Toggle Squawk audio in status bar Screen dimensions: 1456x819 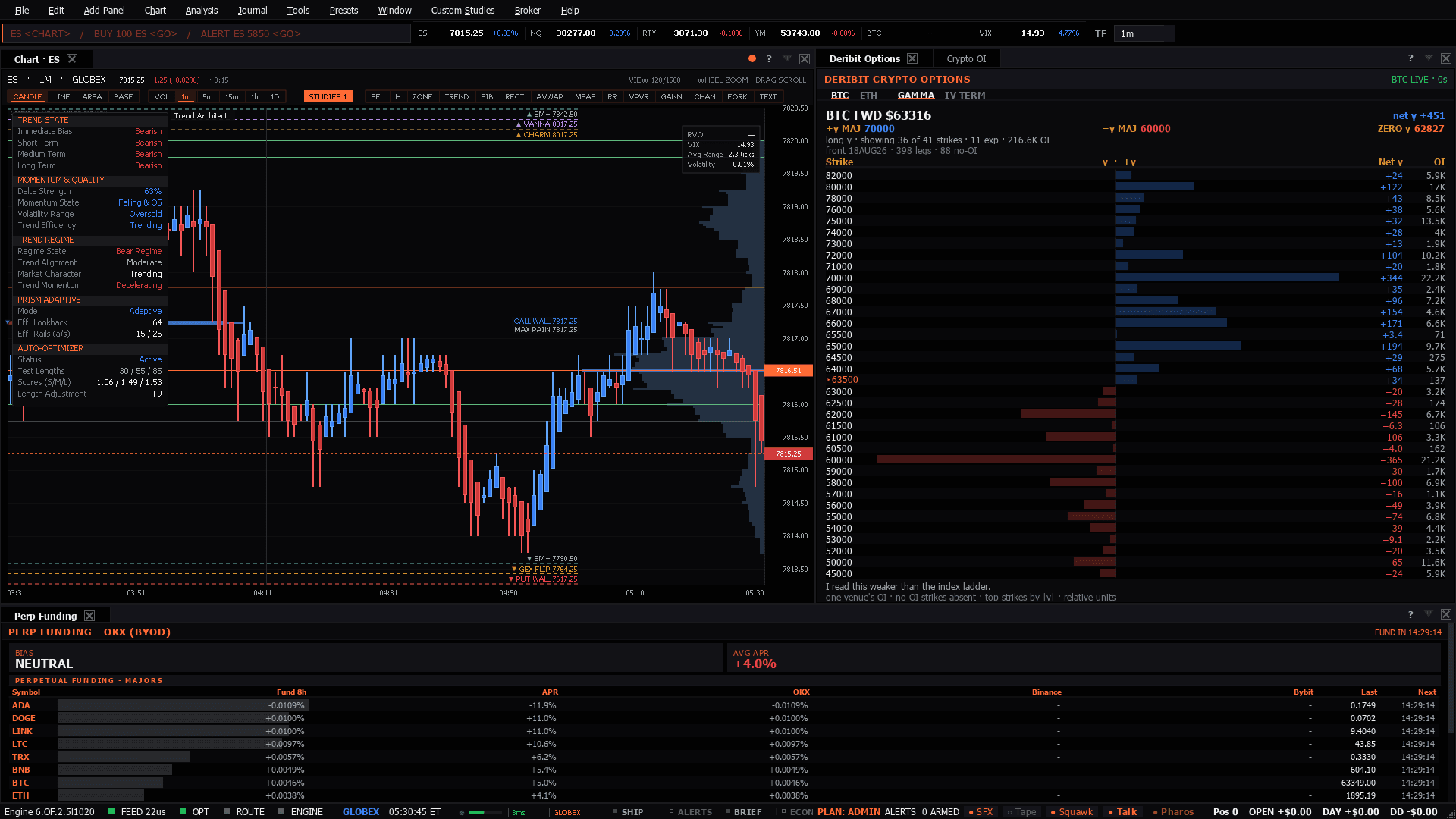(1072, 811)
